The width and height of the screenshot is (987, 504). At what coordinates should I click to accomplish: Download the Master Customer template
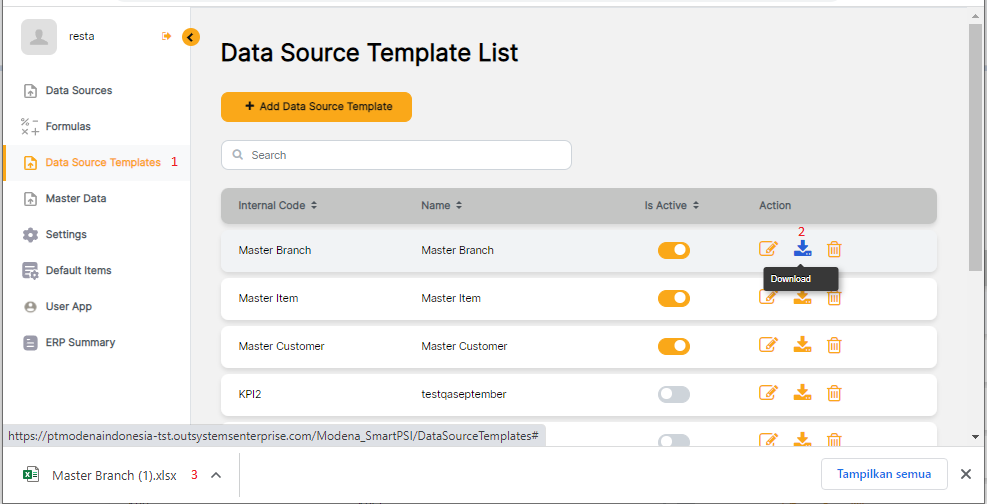pyautogui.click(x=802, y=345)
